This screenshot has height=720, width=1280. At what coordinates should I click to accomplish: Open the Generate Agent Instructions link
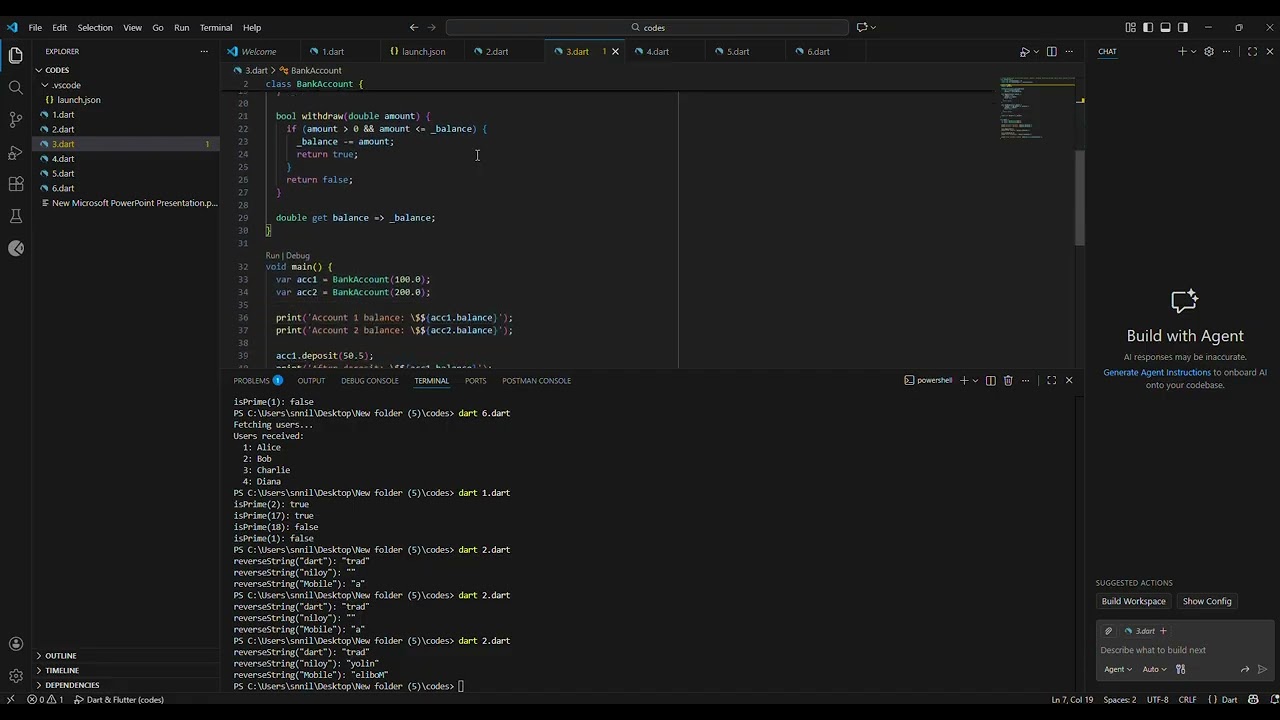click(x=1157, y=372)
